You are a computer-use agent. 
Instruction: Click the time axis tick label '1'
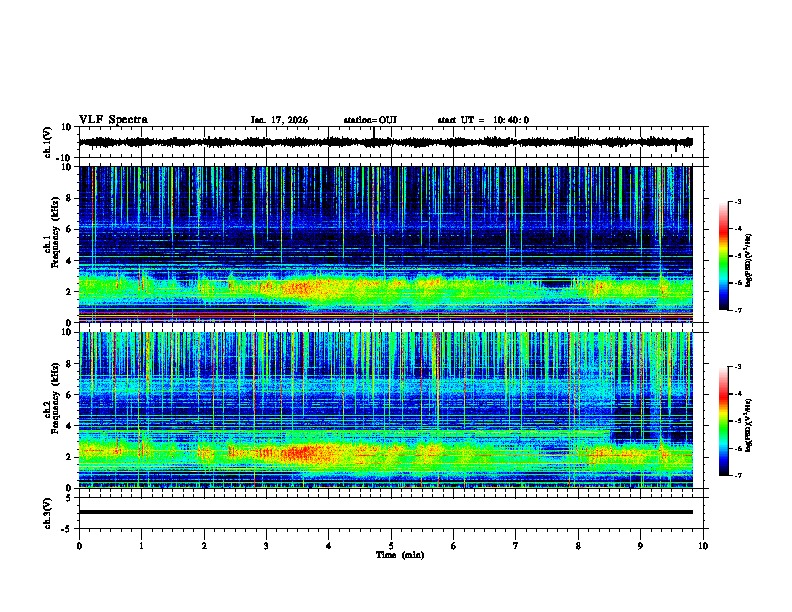(141, 546)
